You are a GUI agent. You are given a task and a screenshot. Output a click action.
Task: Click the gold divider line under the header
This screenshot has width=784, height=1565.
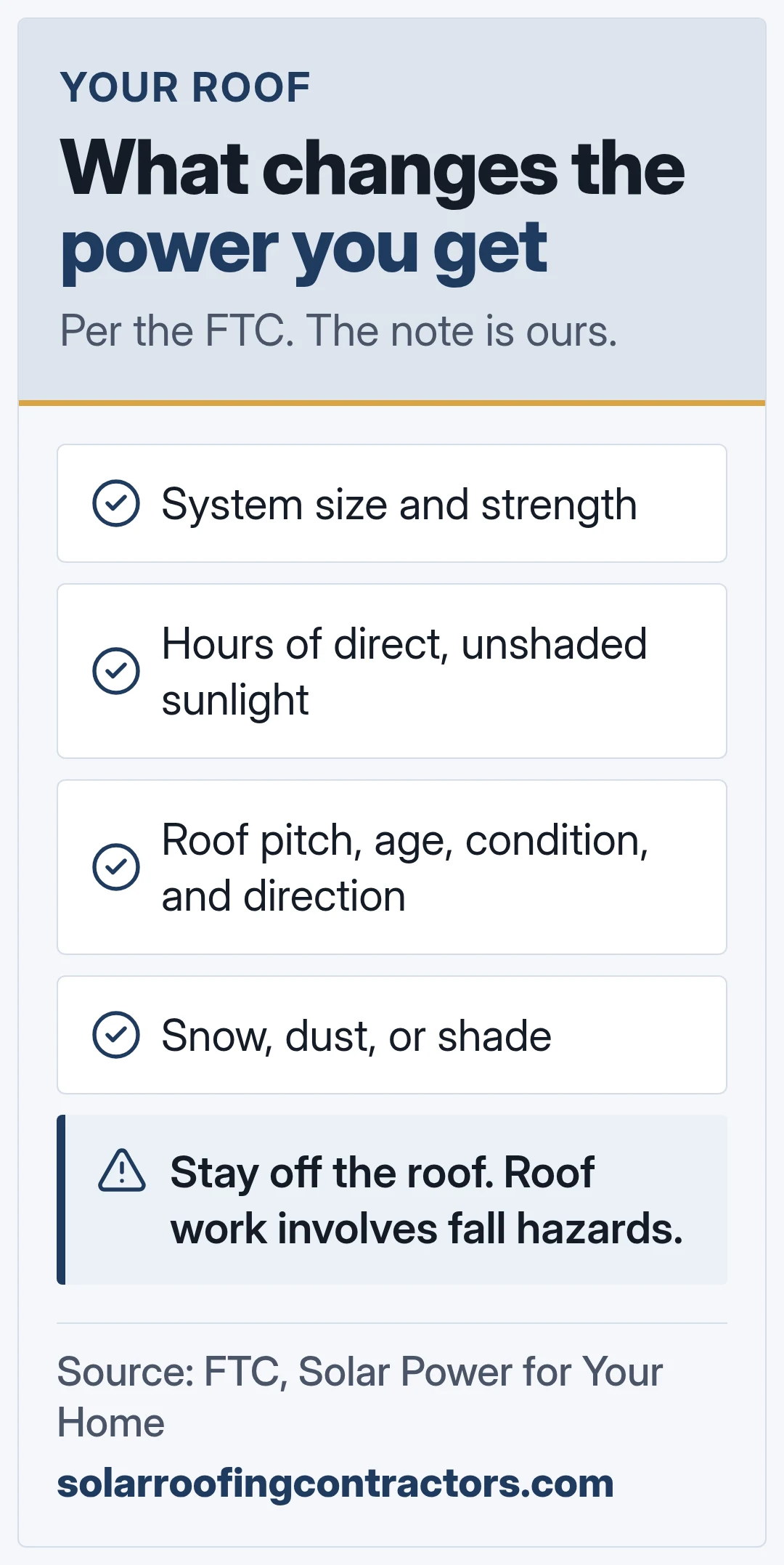(x=392, y=403)
